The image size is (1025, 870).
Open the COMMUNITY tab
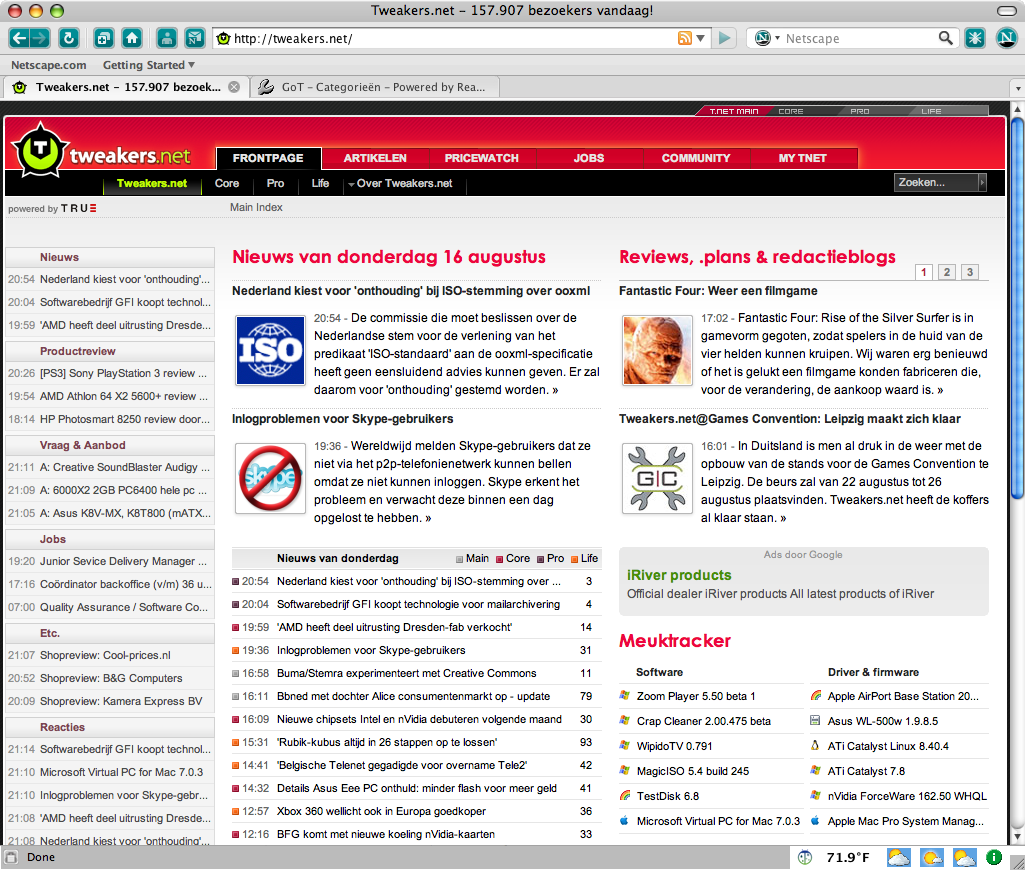click(x=696, y=158)
